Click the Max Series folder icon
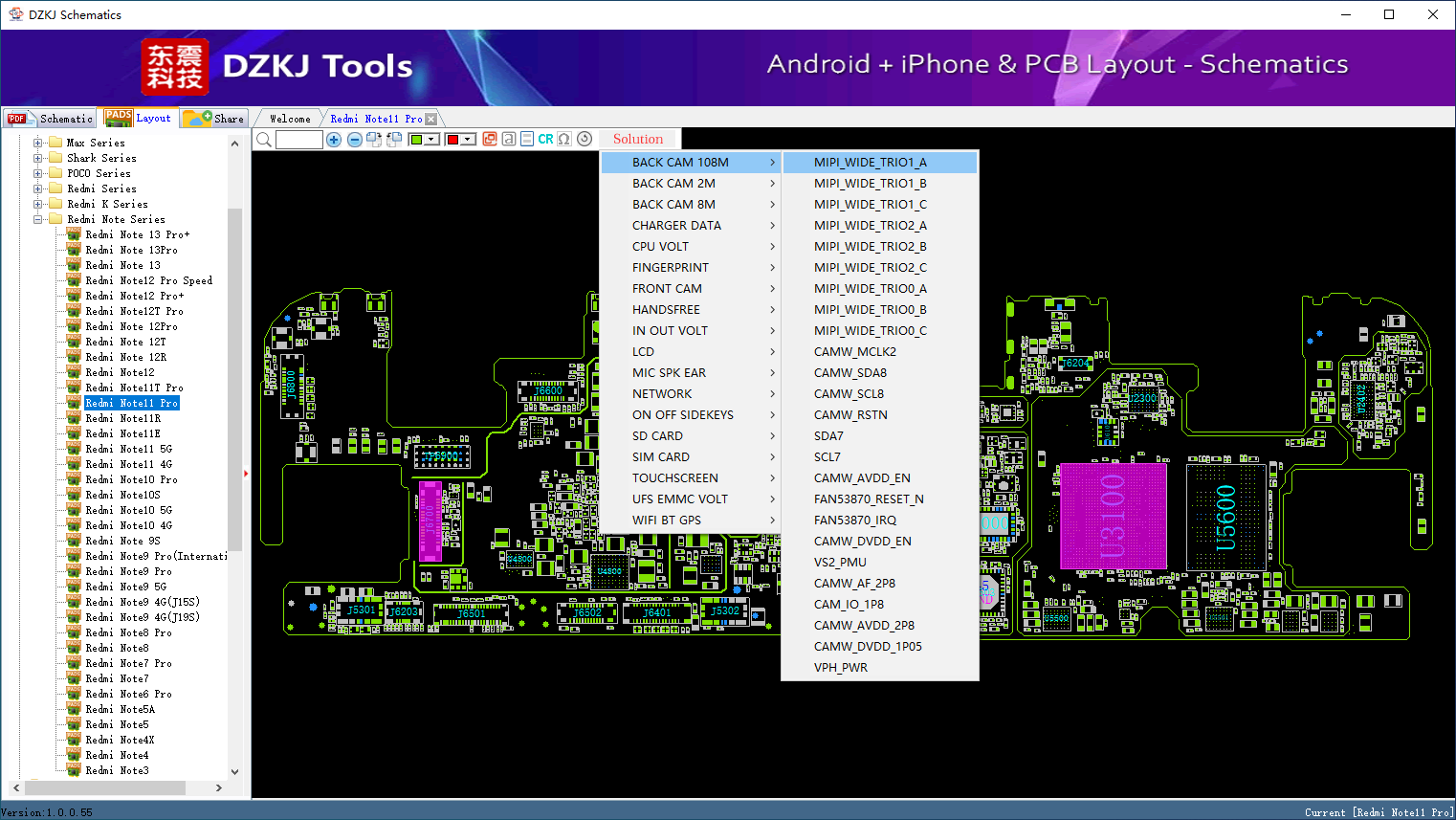 click(56, 143)
